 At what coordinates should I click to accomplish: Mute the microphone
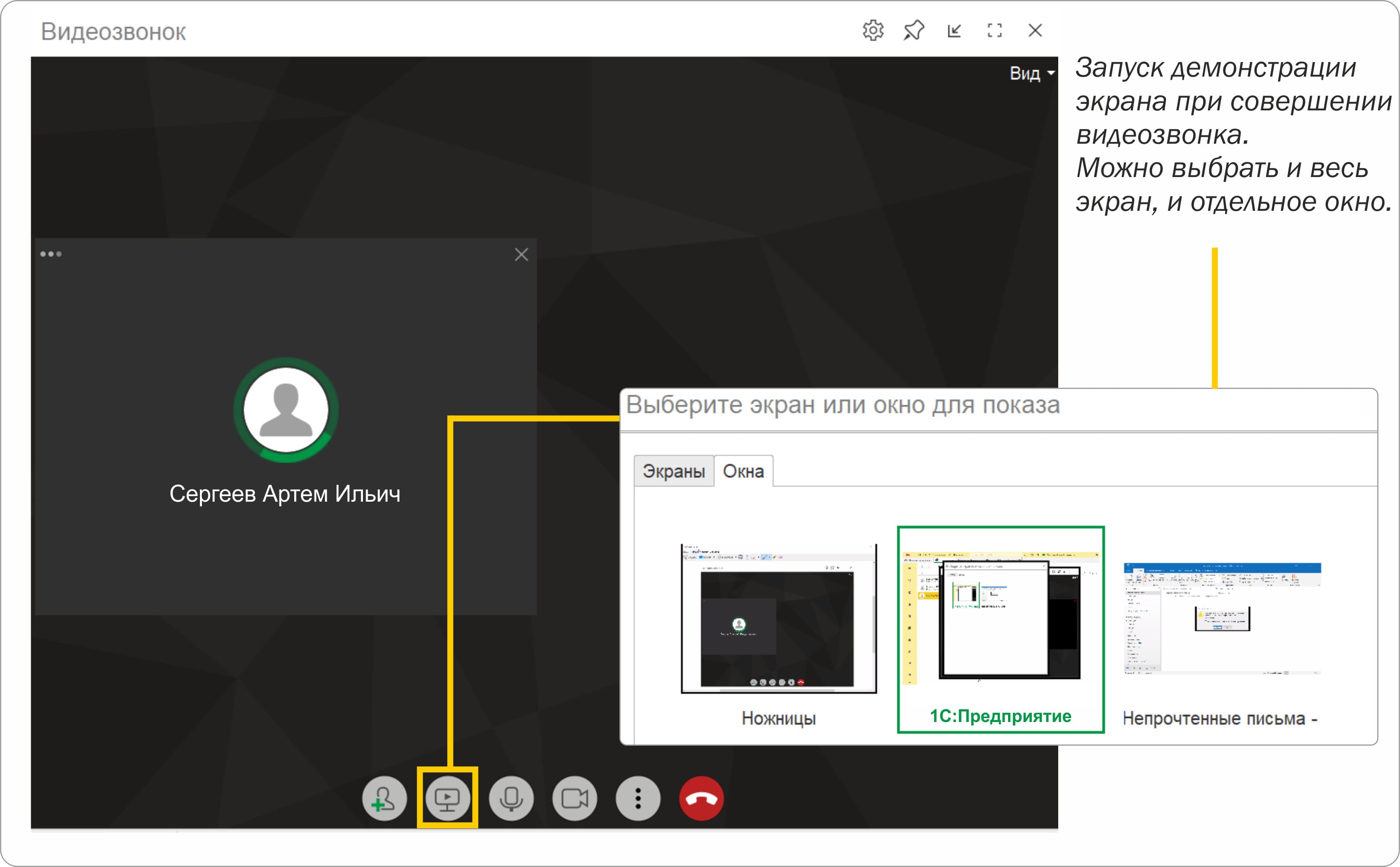(x=511, y=798)
